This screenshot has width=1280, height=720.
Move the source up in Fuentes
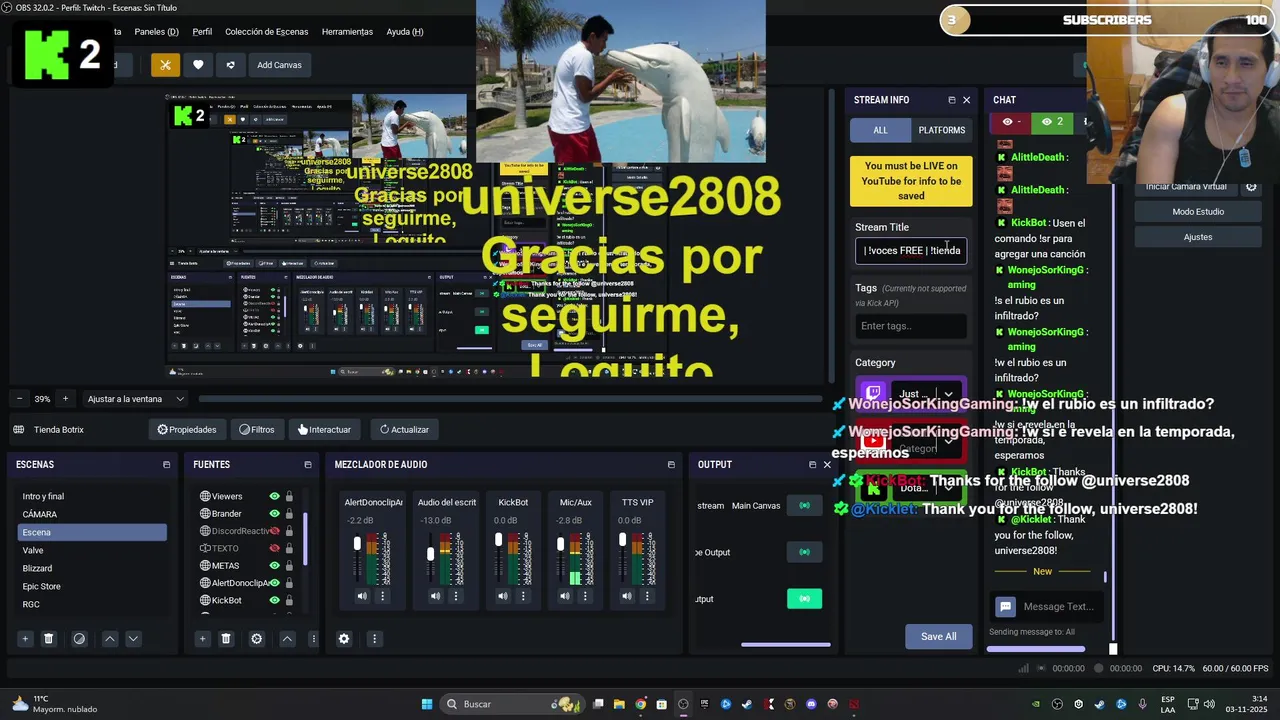pyautogui.click(x=287, y=639)
